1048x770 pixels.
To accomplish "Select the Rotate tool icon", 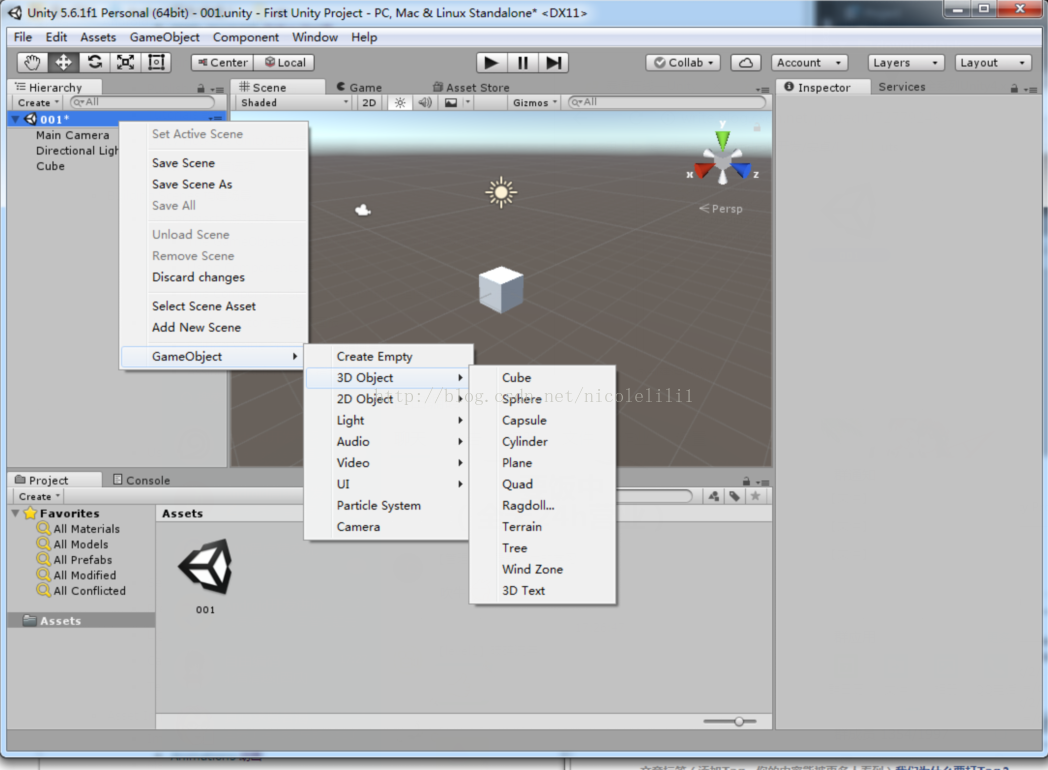I will 95,62.
